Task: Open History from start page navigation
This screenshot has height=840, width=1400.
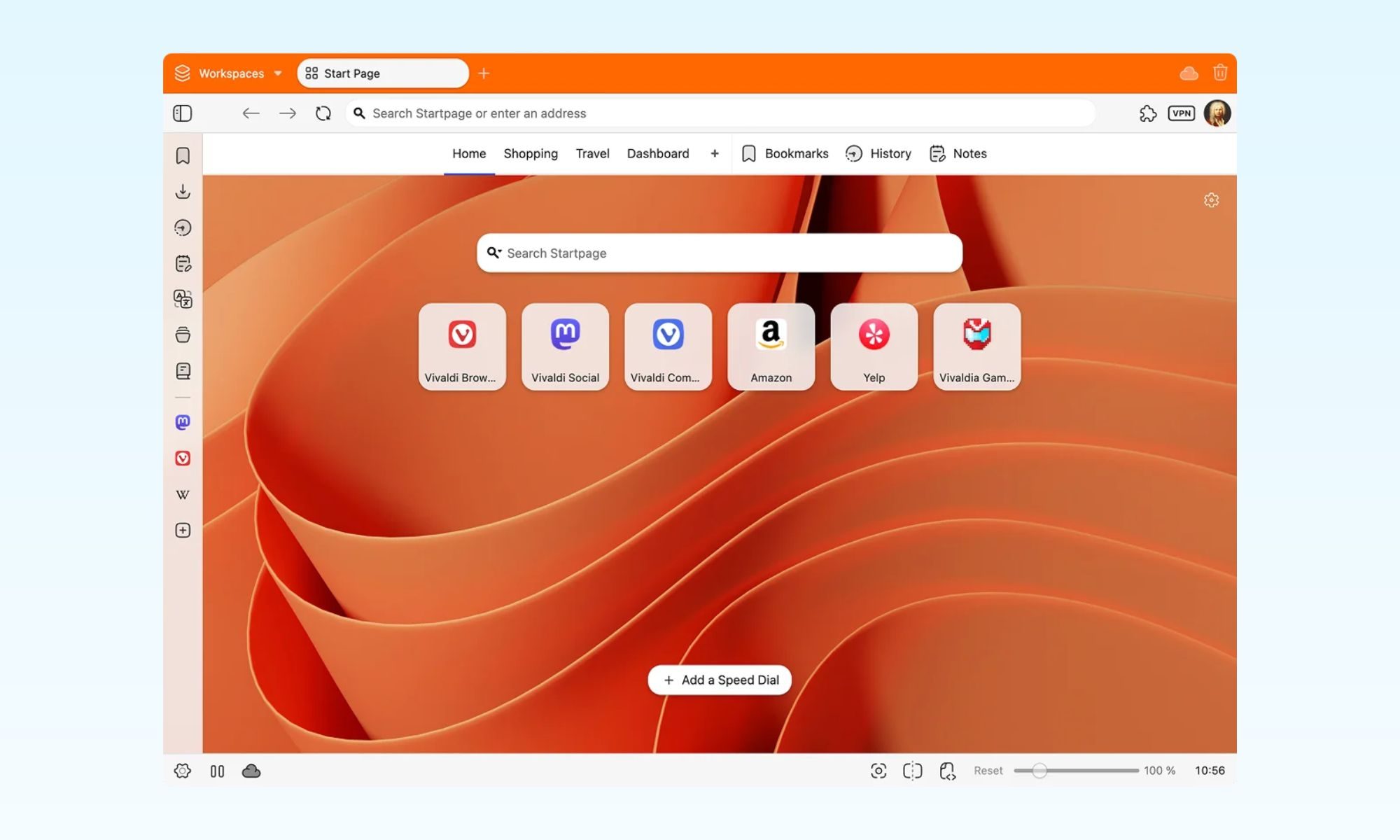Action: 878,153
